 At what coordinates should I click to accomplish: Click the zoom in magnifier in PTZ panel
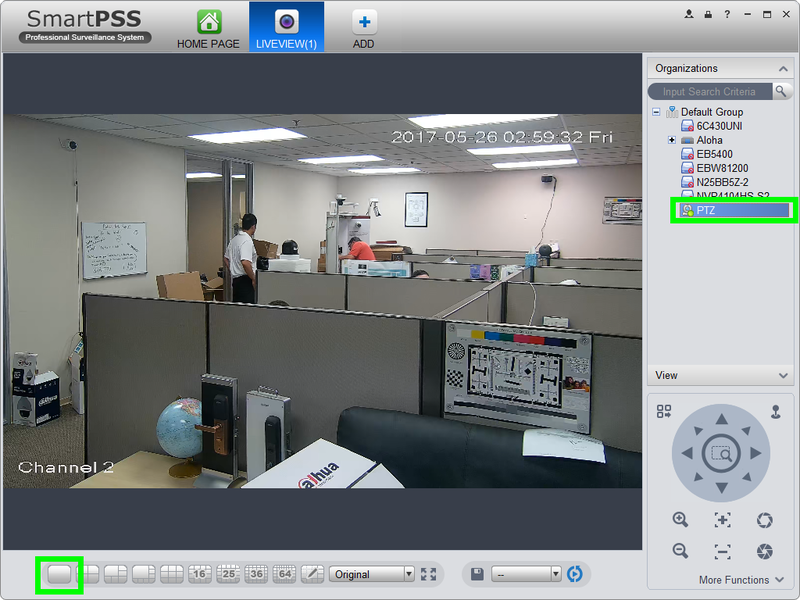tap(680, 519)
